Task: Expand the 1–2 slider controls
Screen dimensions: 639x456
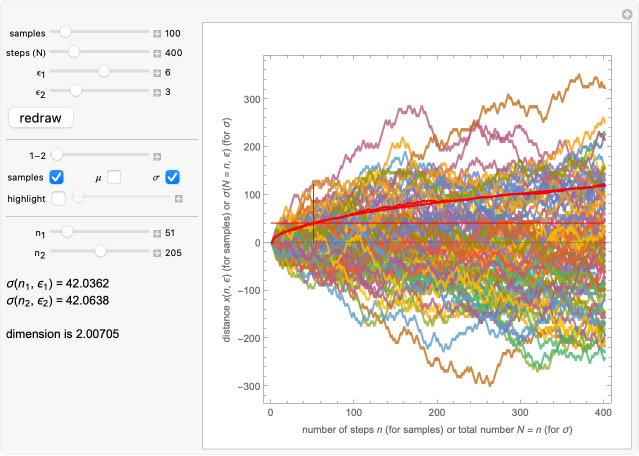Action: pyautogui.click(x=157, y=156)
